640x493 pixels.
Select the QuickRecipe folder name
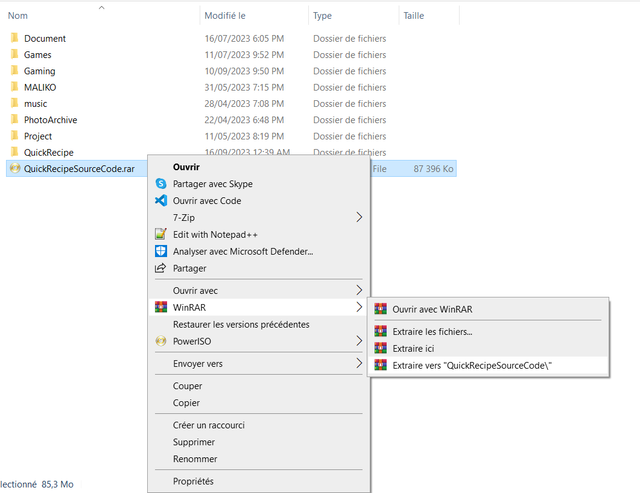pyautogui.click(x=48, y=152)
